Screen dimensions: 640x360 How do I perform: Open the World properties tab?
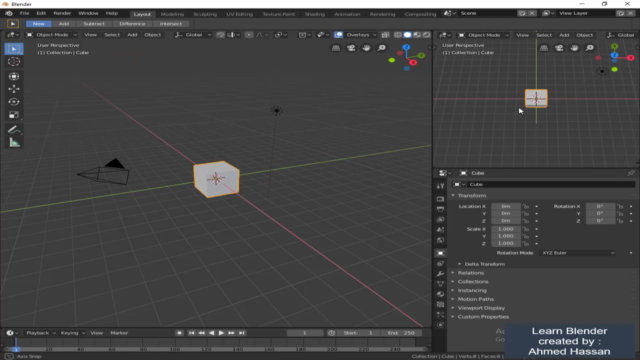[x=440, y=240]
